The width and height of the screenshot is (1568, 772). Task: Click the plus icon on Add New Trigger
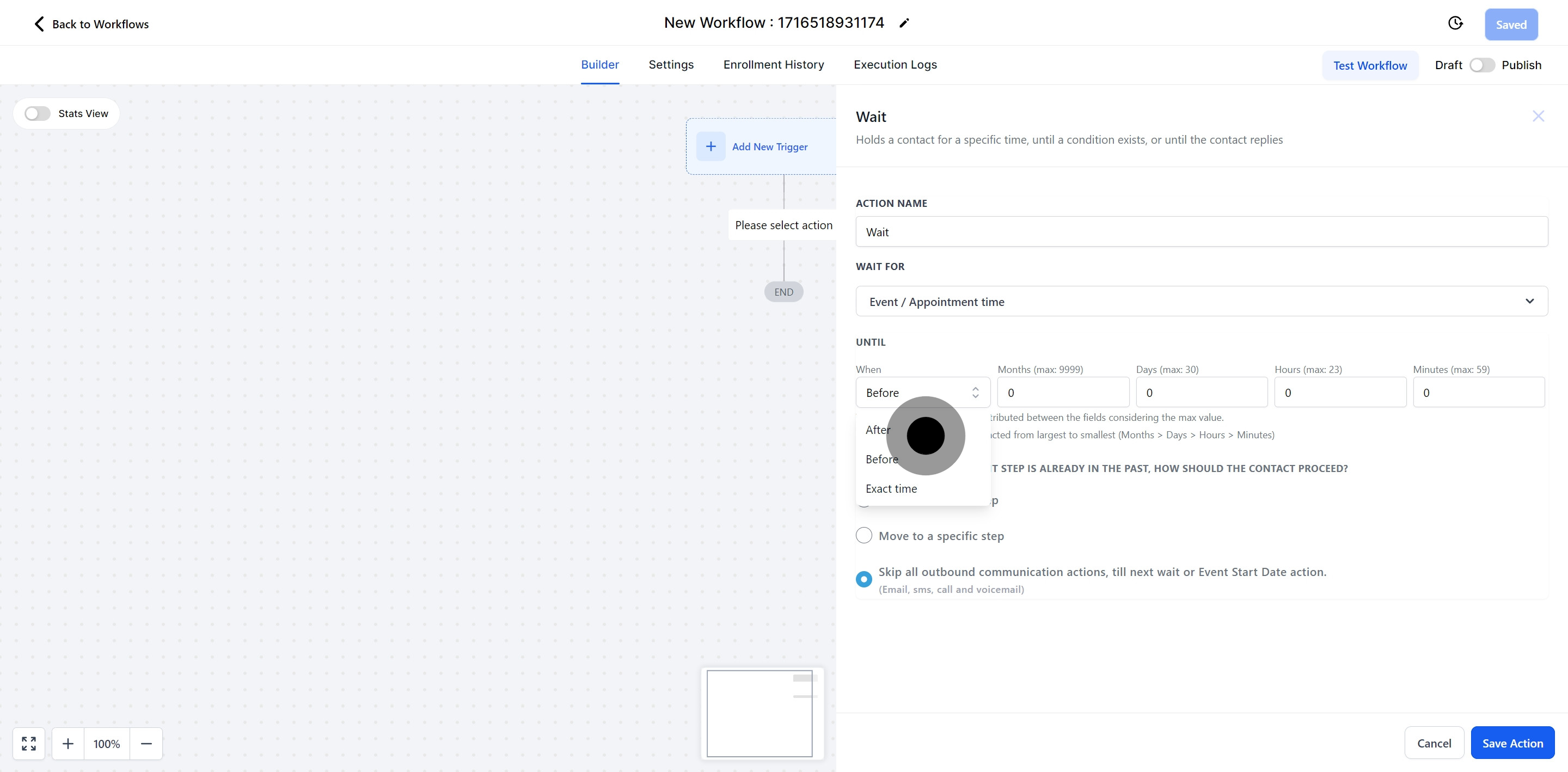pos(710,146)
